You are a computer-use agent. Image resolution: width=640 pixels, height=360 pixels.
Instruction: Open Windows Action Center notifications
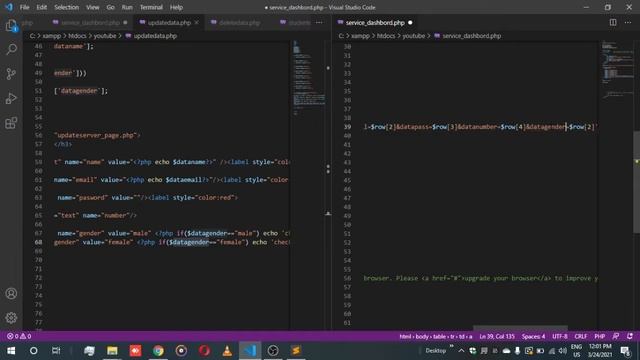click(626, 351)
